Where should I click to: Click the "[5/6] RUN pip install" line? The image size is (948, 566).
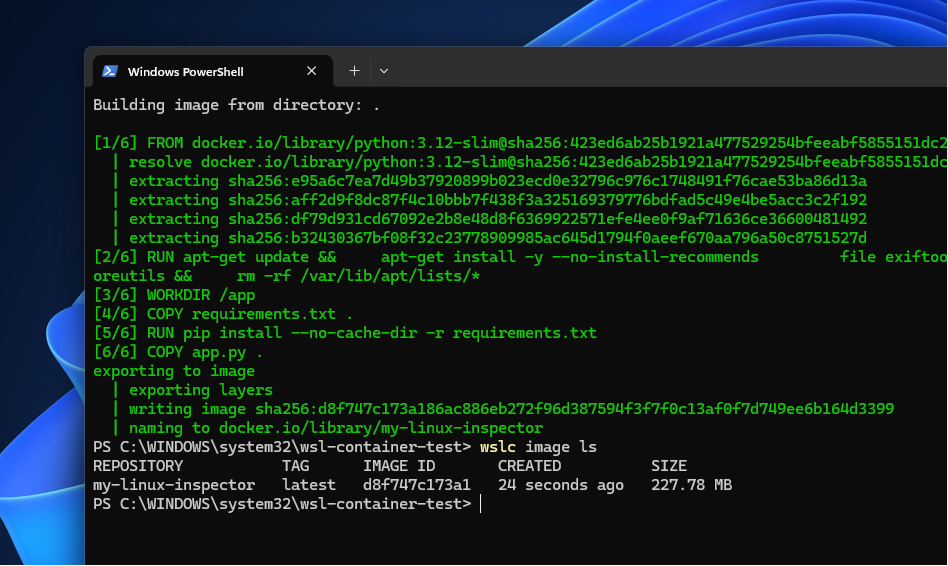point(345,333)
